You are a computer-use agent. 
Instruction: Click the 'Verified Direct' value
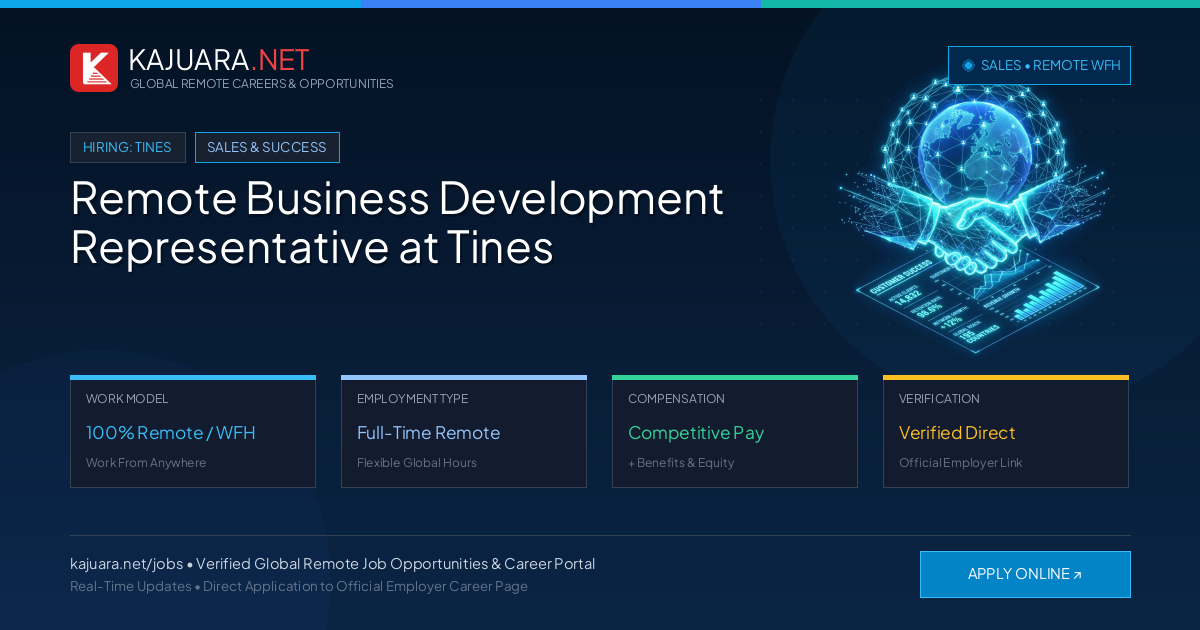click(957, 433)
